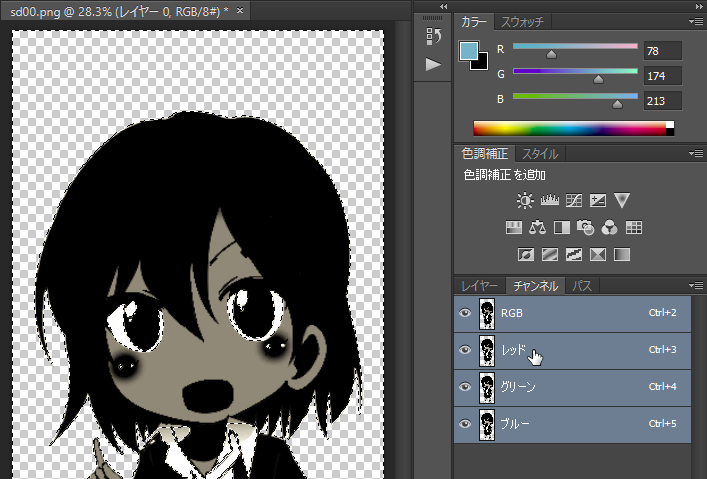Open the Channels panel flyout menu

click(x=696, y=286)
